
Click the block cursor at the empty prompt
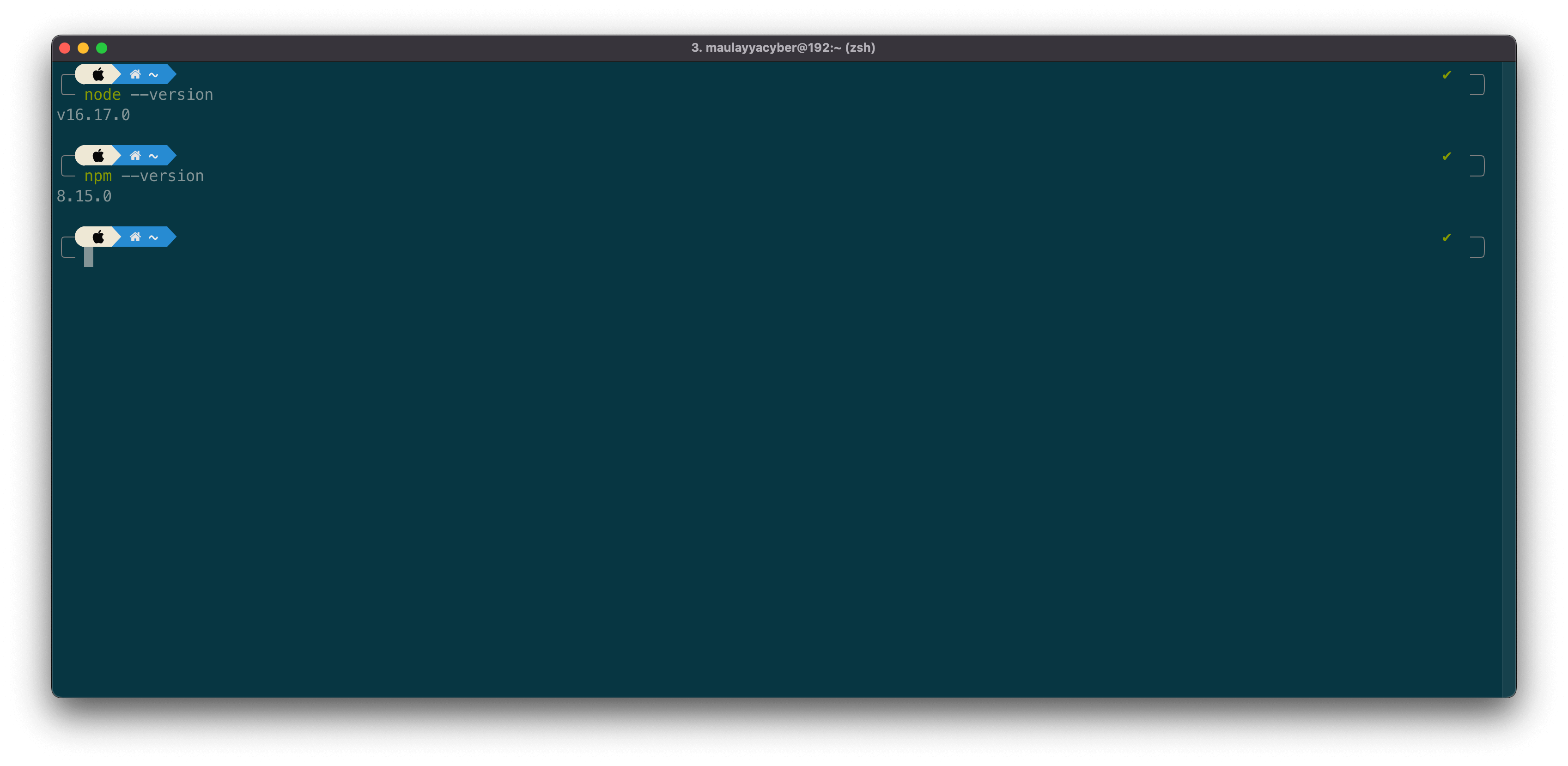coord(89,257)
